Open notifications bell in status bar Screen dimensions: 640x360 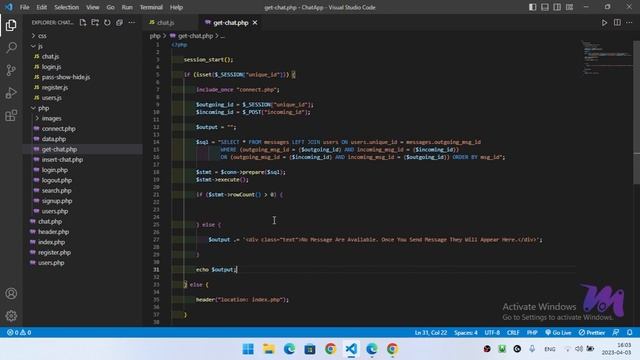click(629, 333)
